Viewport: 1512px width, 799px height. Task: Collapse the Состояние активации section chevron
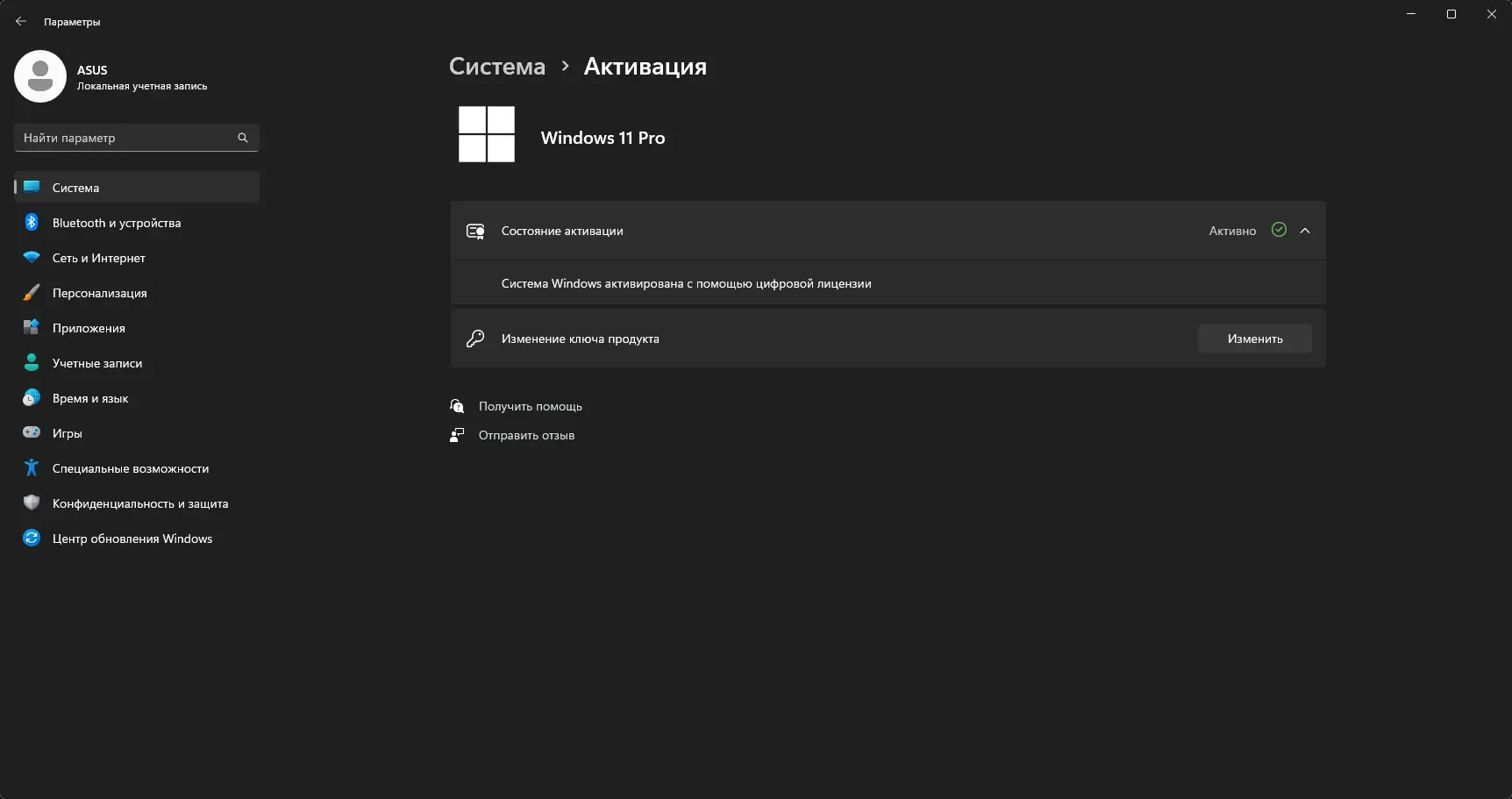click(x=1305, y=231)
